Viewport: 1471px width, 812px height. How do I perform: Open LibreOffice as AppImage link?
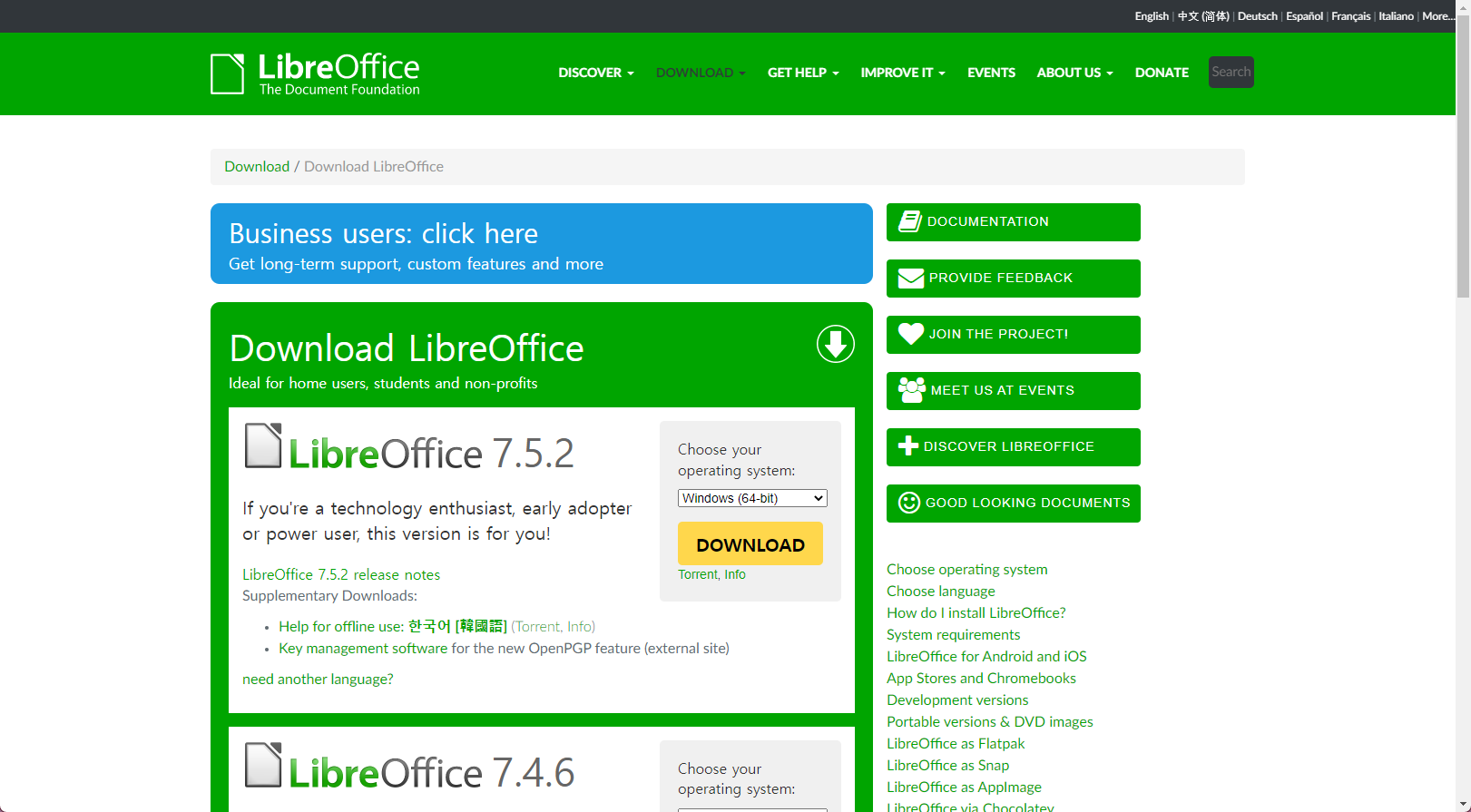coord(964,787)
